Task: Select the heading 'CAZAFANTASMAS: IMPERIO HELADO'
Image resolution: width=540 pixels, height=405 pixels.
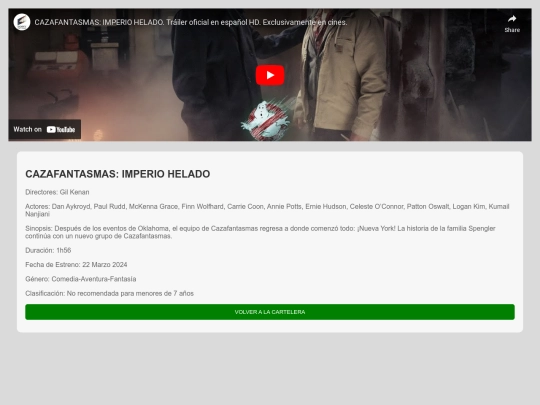Action: (x=117, y=174)
